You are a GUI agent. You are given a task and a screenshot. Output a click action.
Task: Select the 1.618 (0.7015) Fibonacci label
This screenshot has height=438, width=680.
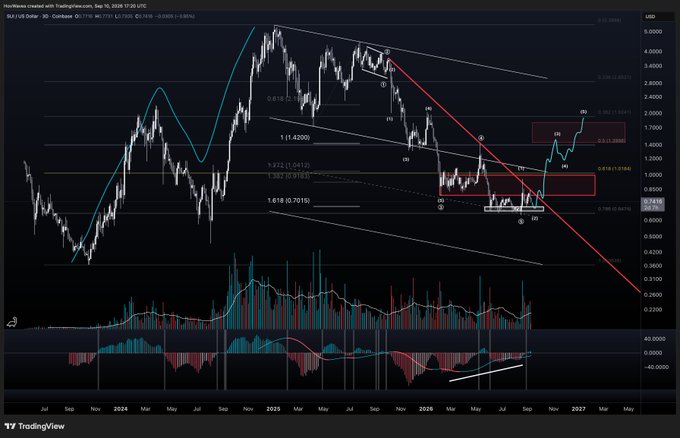point(289,200)
